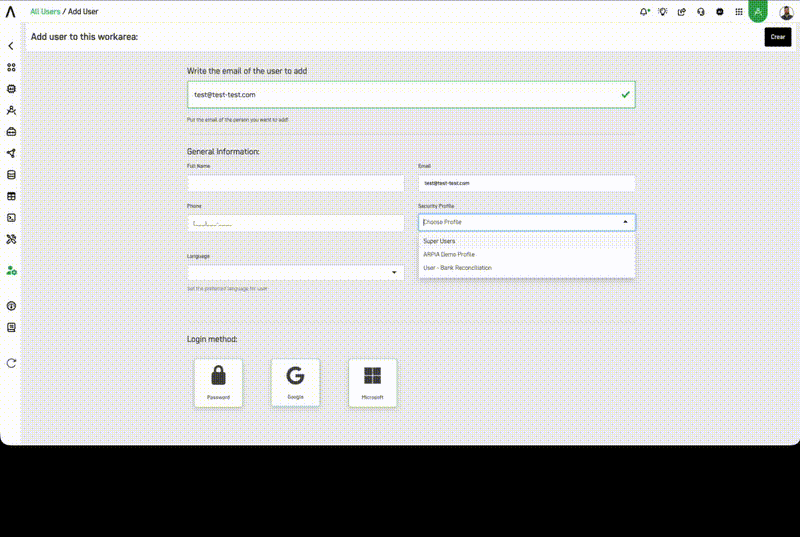Click the 'General Information:' heading
This screenshot has height=537, width=800.
tap(223, 151)
